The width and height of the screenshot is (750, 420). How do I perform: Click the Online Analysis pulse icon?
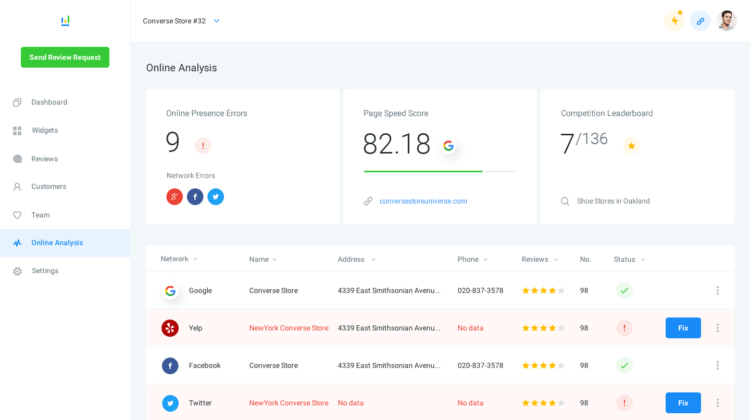tap(17, 243)
